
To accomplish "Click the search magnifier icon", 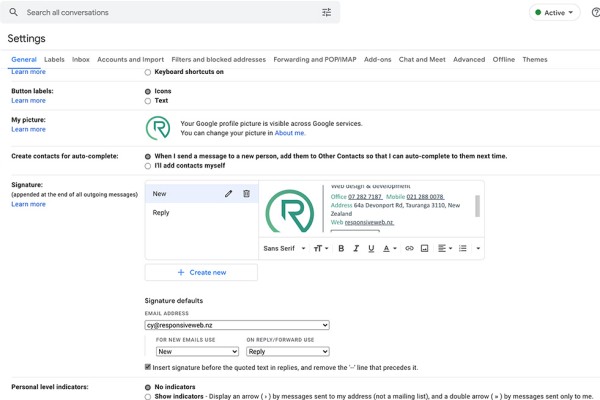I will point(13,12).
